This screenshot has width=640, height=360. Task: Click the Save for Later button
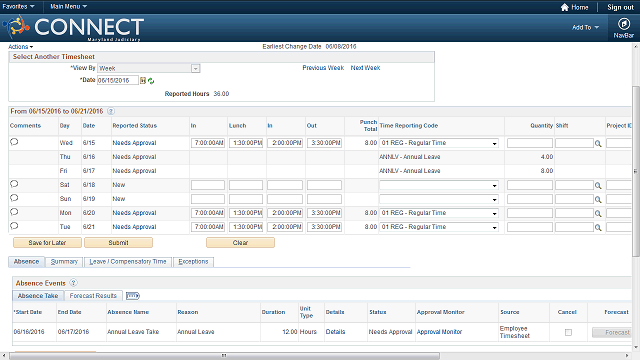47,242
